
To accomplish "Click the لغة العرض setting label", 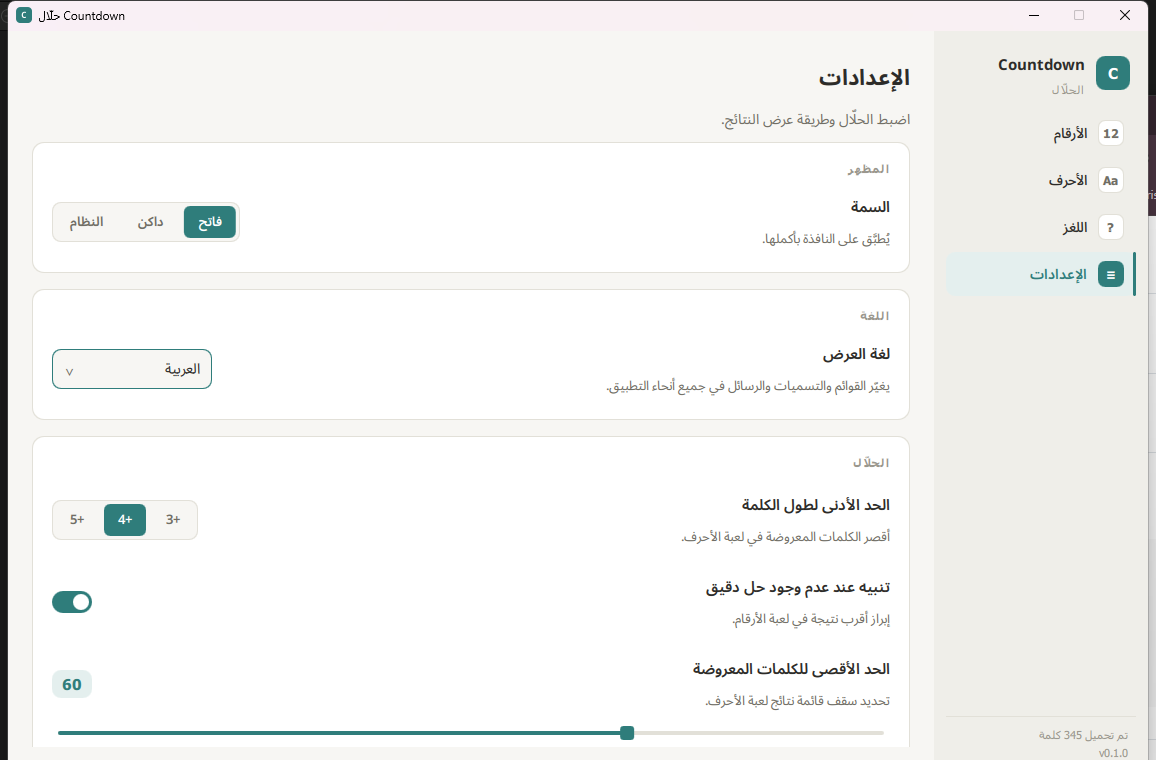I will pos(856,354).
